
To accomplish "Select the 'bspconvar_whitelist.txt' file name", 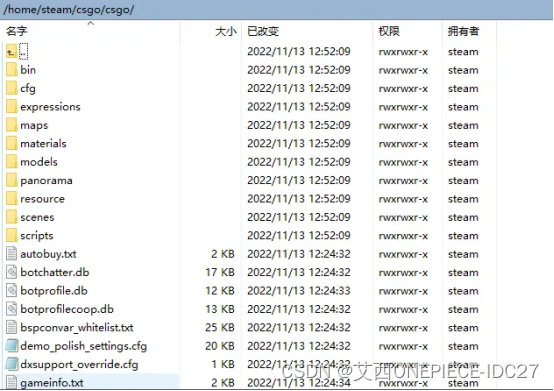I will [x=77, y=327].
